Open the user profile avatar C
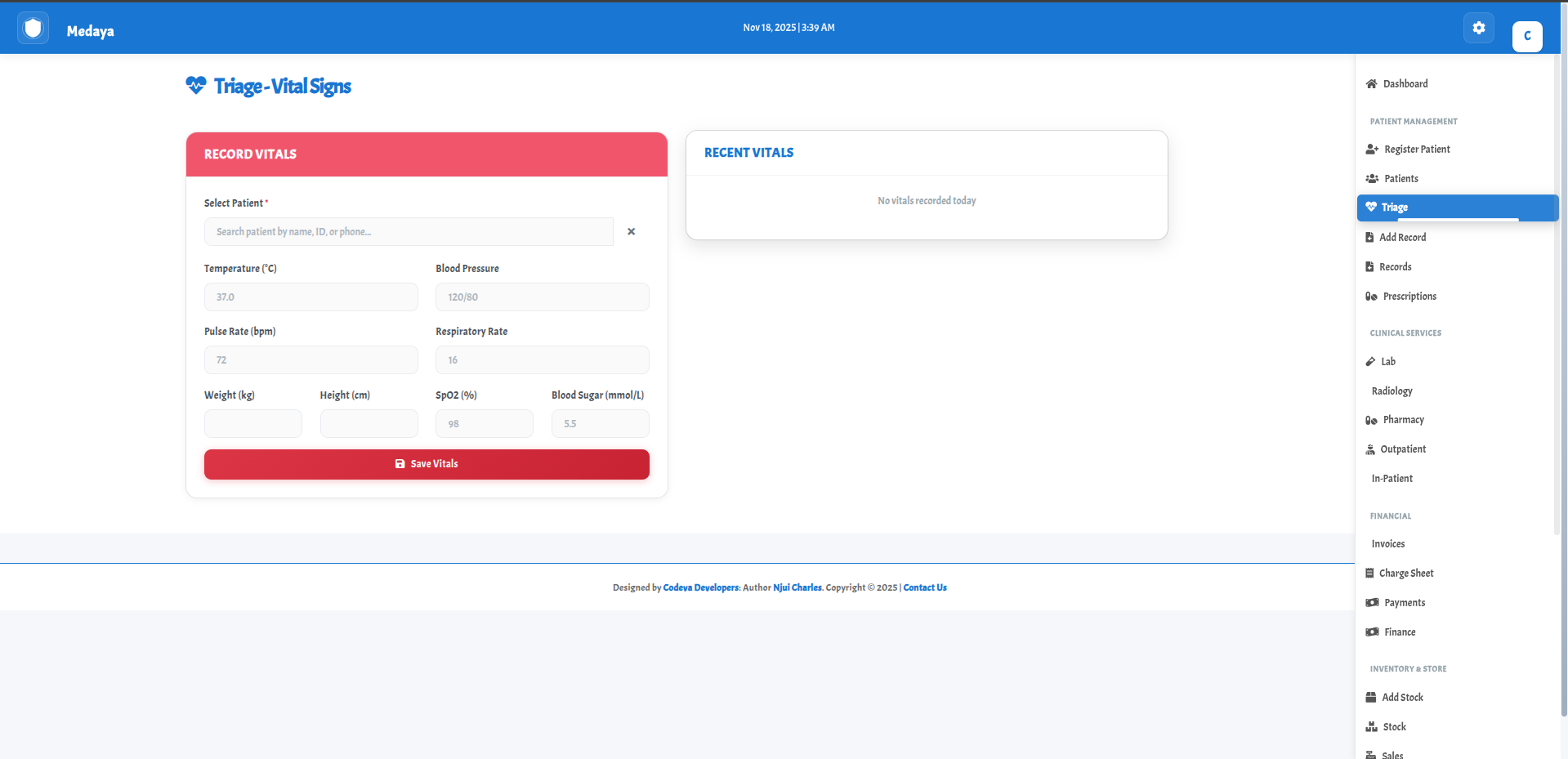 click(x=1526, y=36)
